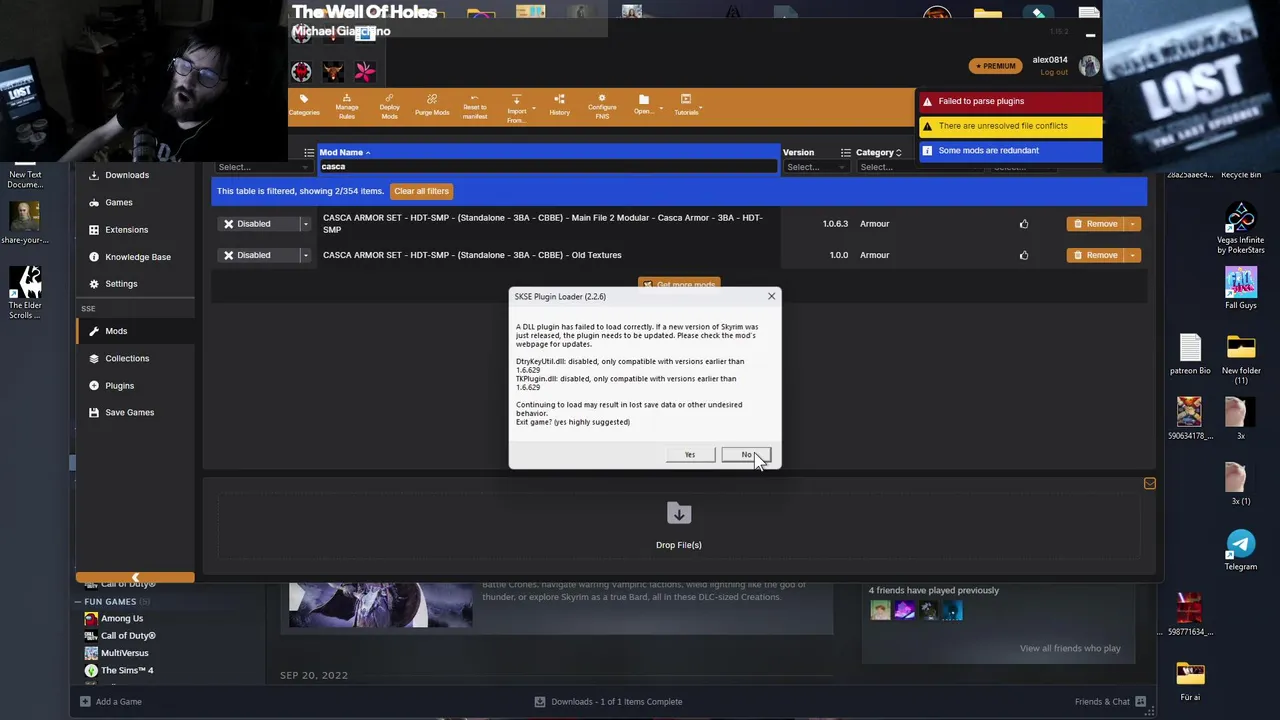Viewport: 1280px width, 720px height.
Task: Click Purge Mods in the toolbar
Action: click(x=432, y=105)
